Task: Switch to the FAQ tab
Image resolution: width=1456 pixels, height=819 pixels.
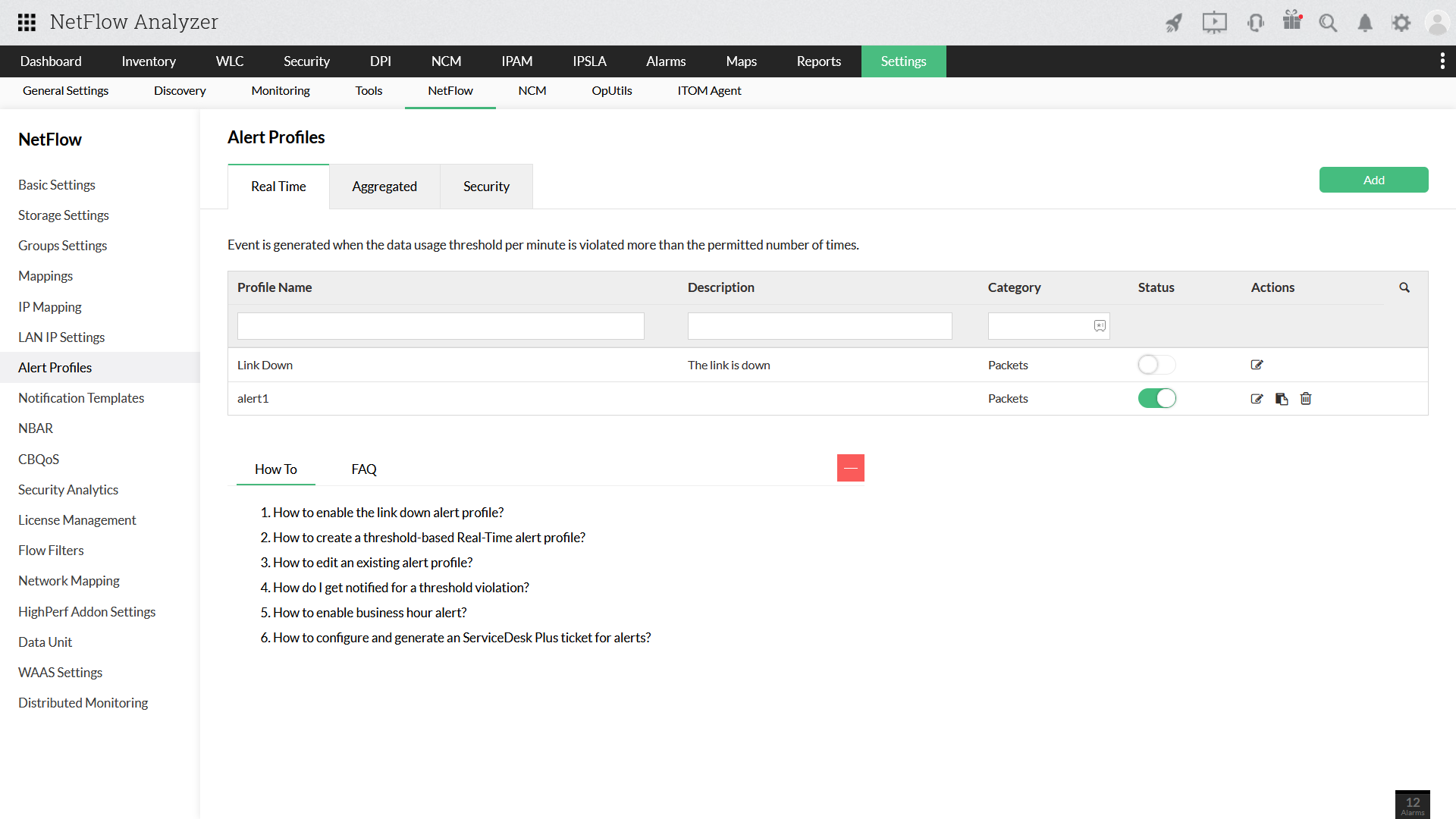Action: pyautogui.click(x=364, y=469)
